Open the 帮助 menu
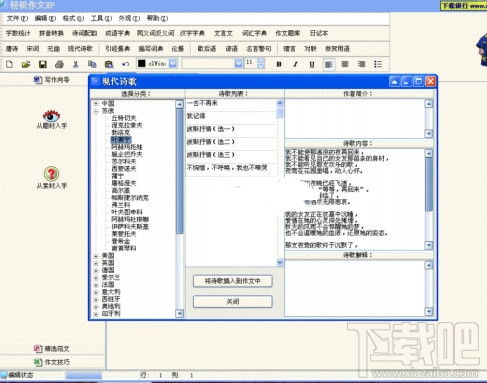 [157, 18]
